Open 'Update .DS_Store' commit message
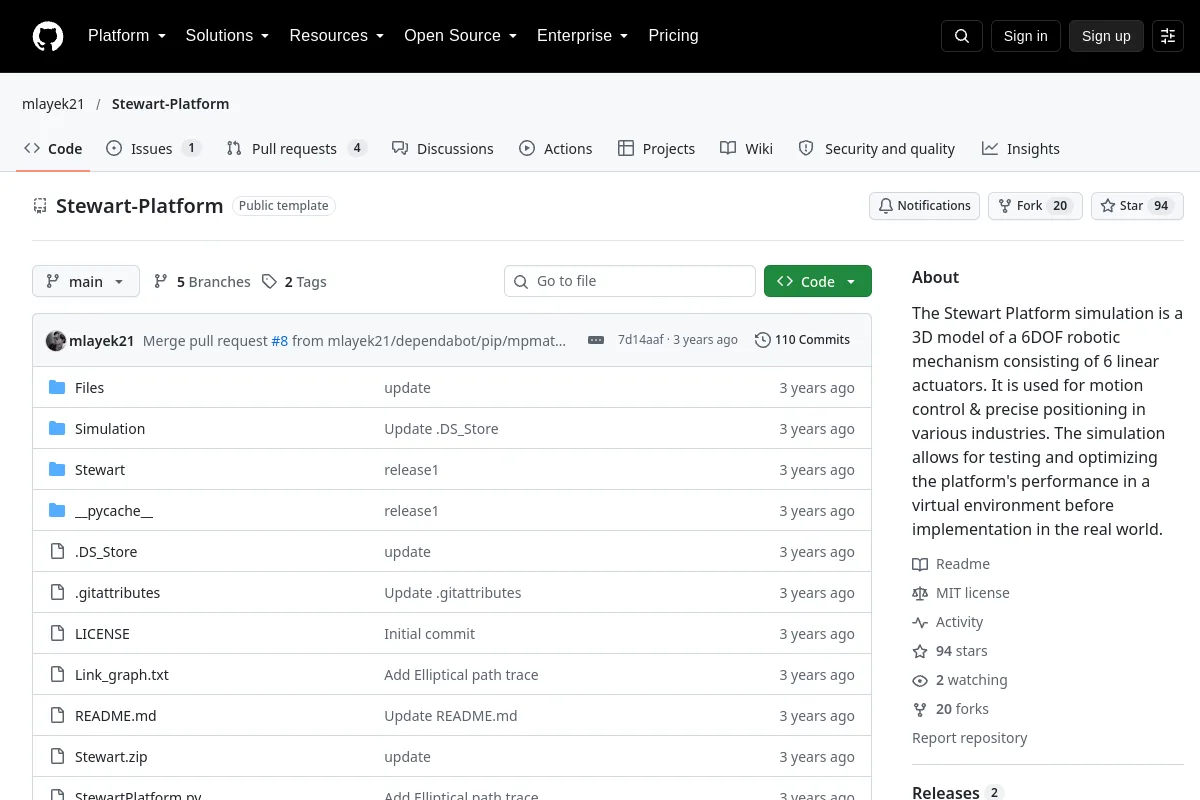The image size is (1200, 800). click(441, 429)
